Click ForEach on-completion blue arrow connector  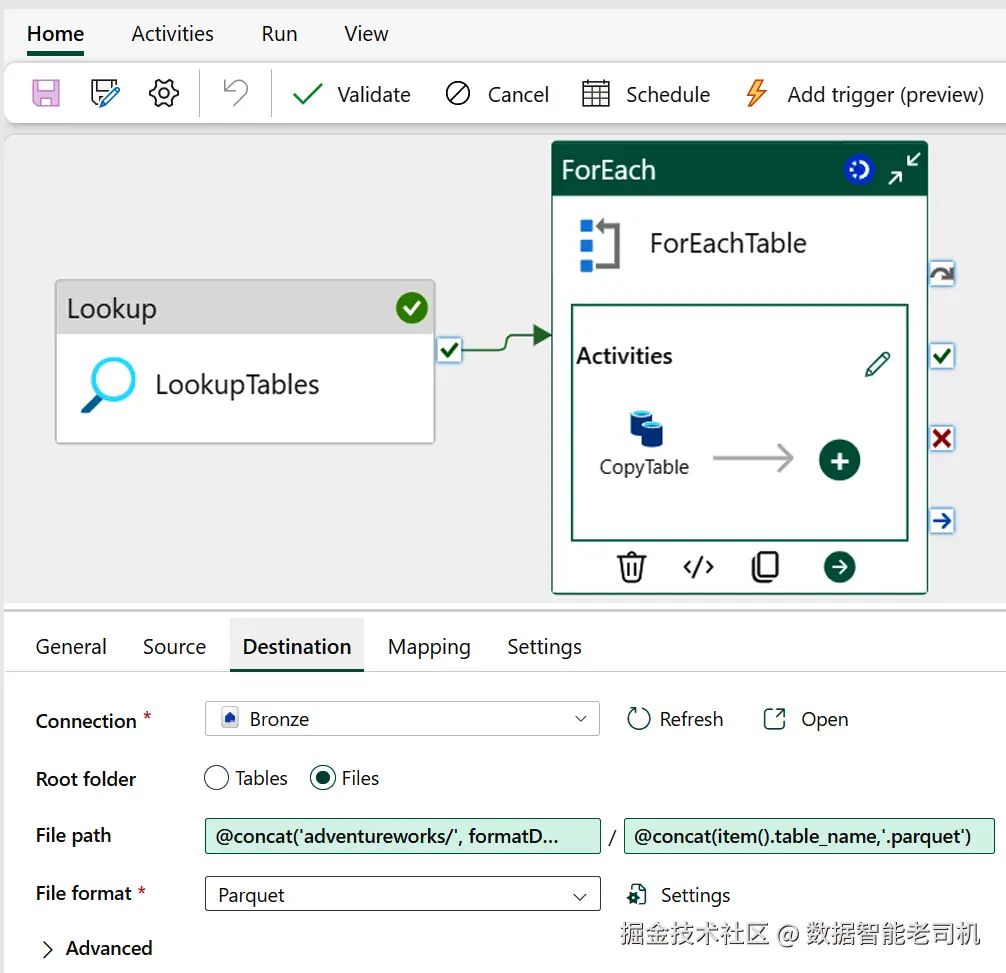click(x=942, y=520)
